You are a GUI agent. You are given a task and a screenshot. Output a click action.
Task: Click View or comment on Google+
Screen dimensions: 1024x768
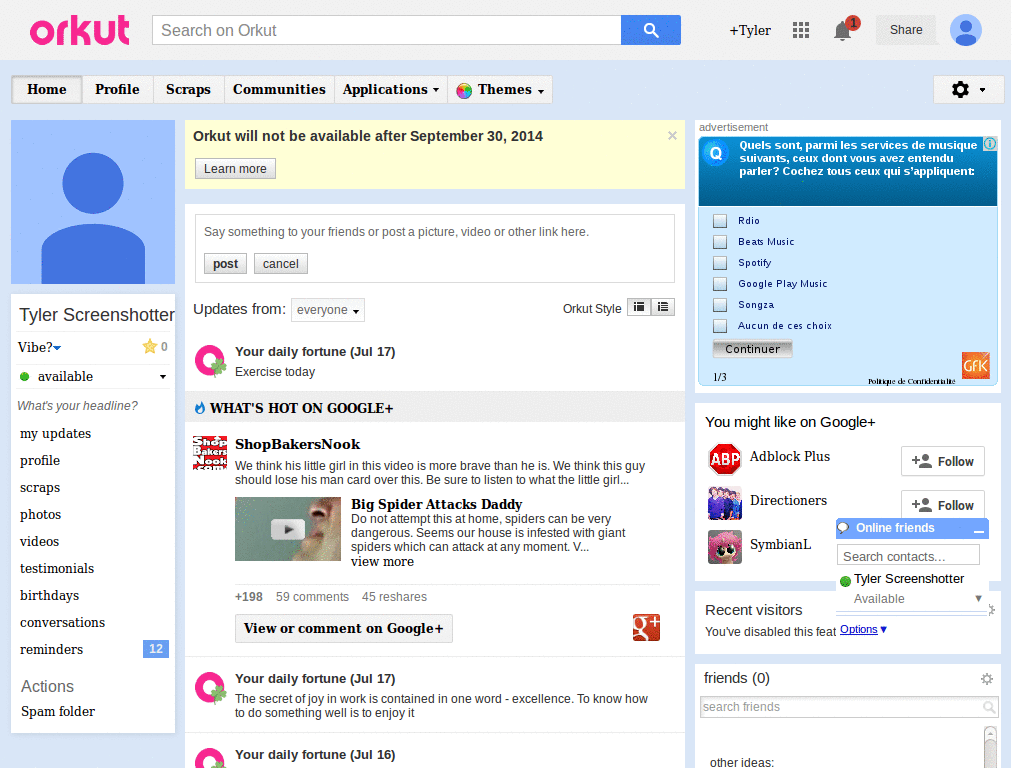pyautogui.click(x=344, y=628)
